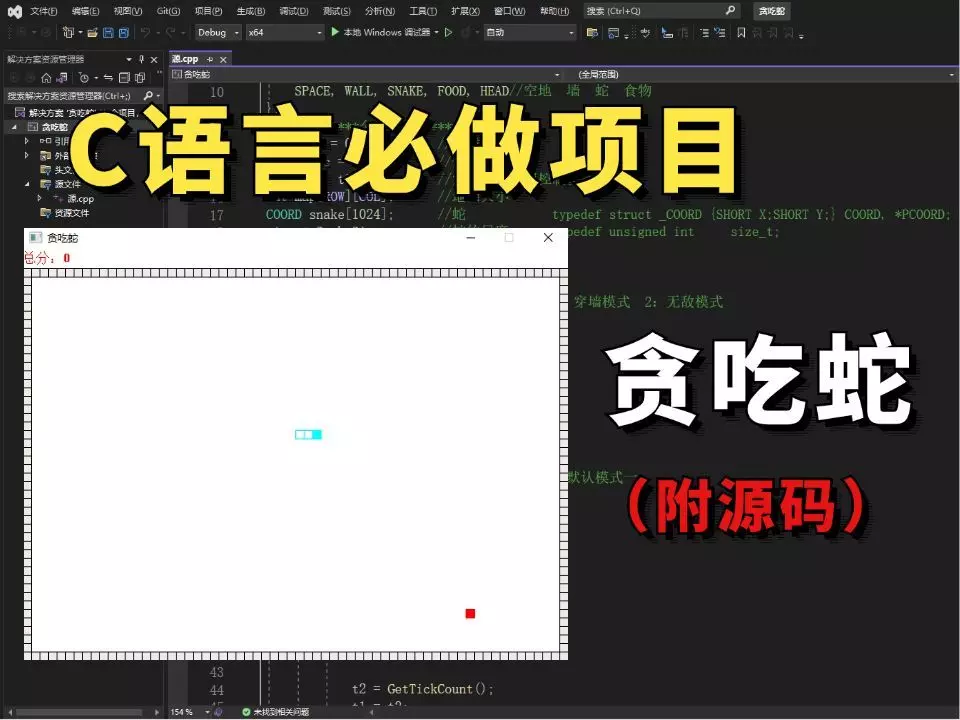This screenshot has width=960, height=720.
Task: Close the 源.cpp editor tab
Action: point(223,59)
